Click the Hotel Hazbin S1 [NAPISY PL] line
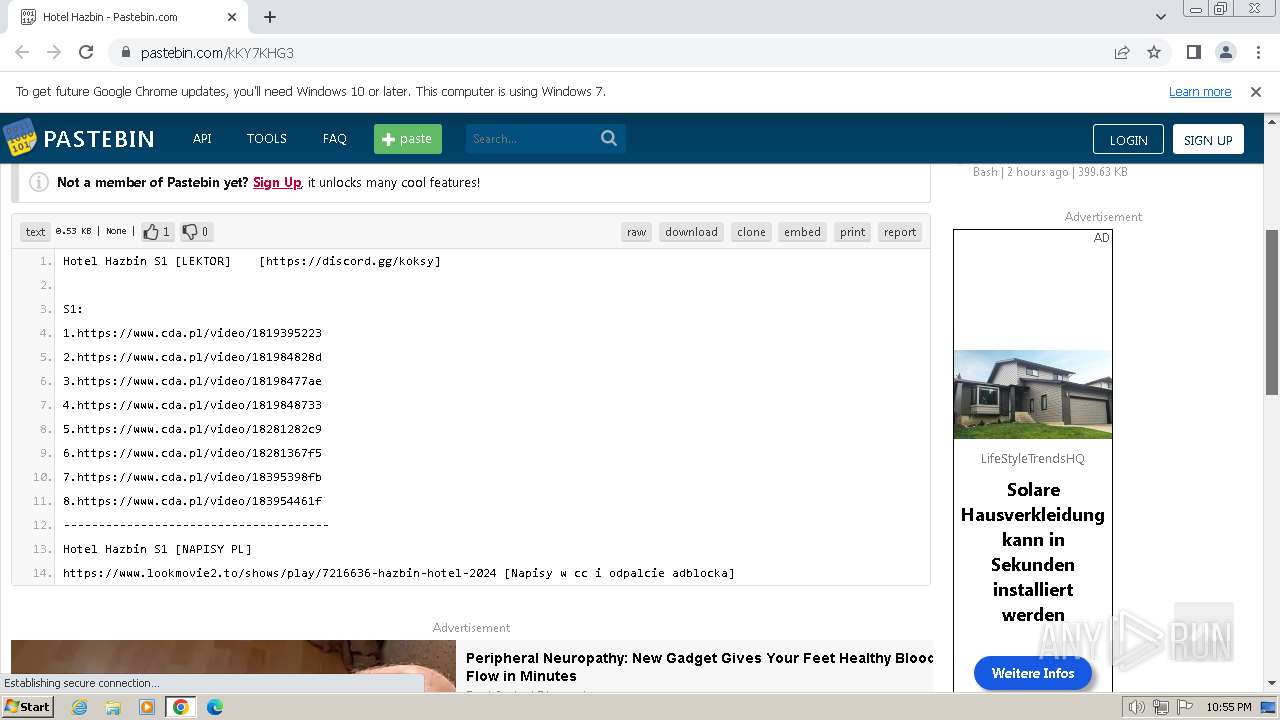The width and height of the screenshot is (1280, 720). click(157, 549)
